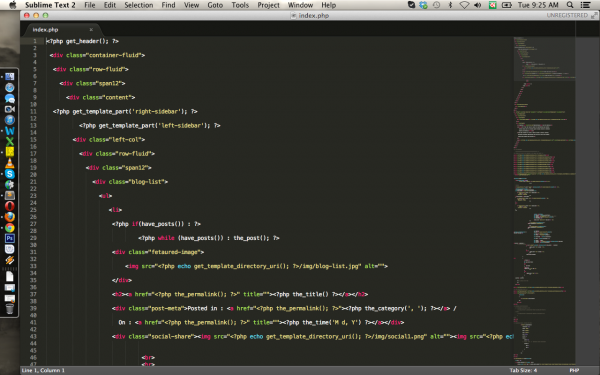Image resolution: width=600 pixels, height=375 pixels.
Task: Open the Help menu
Action: (x=328, y=5)
